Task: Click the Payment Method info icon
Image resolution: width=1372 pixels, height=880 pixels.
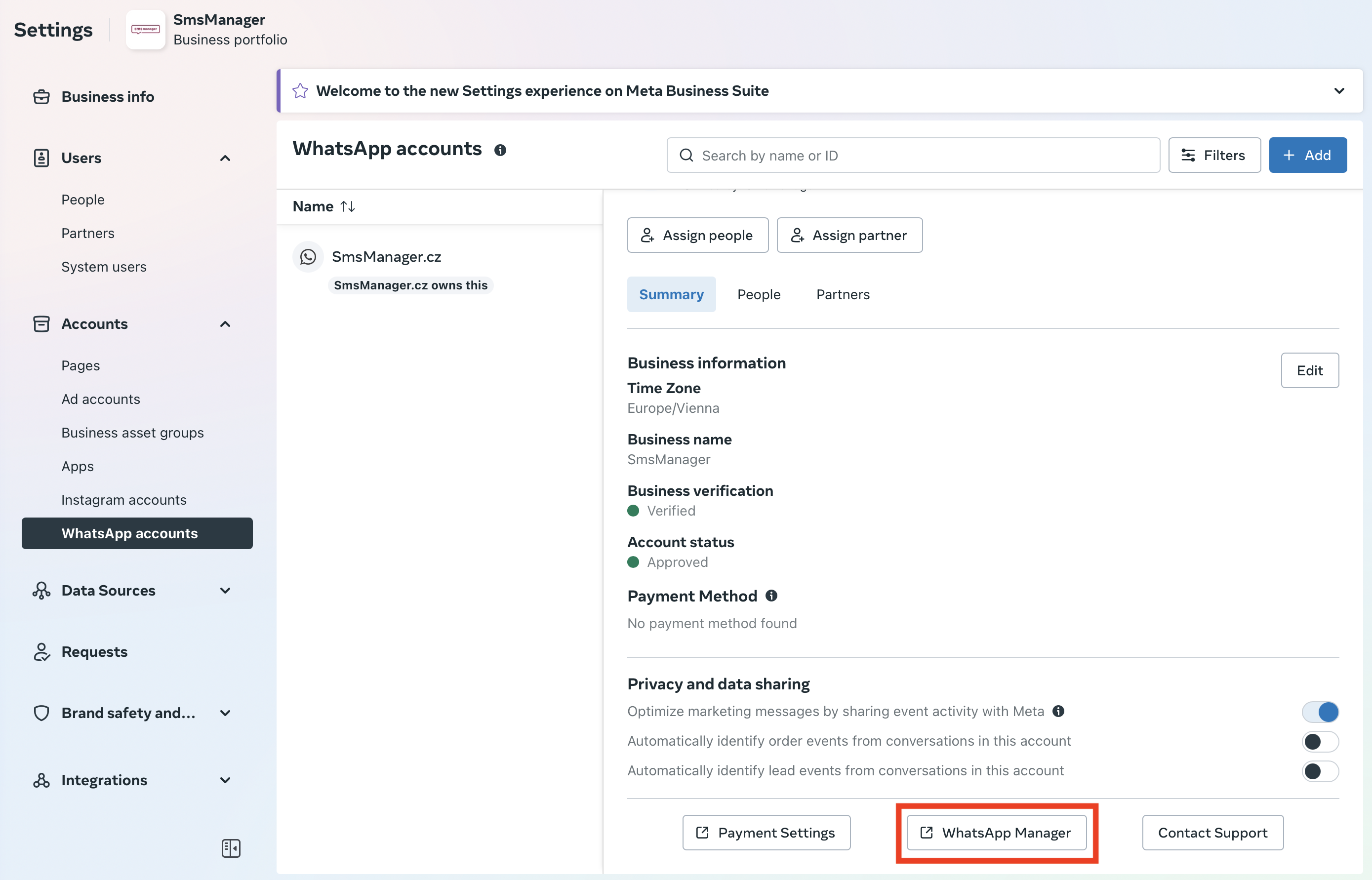Action: click(771, 596)
